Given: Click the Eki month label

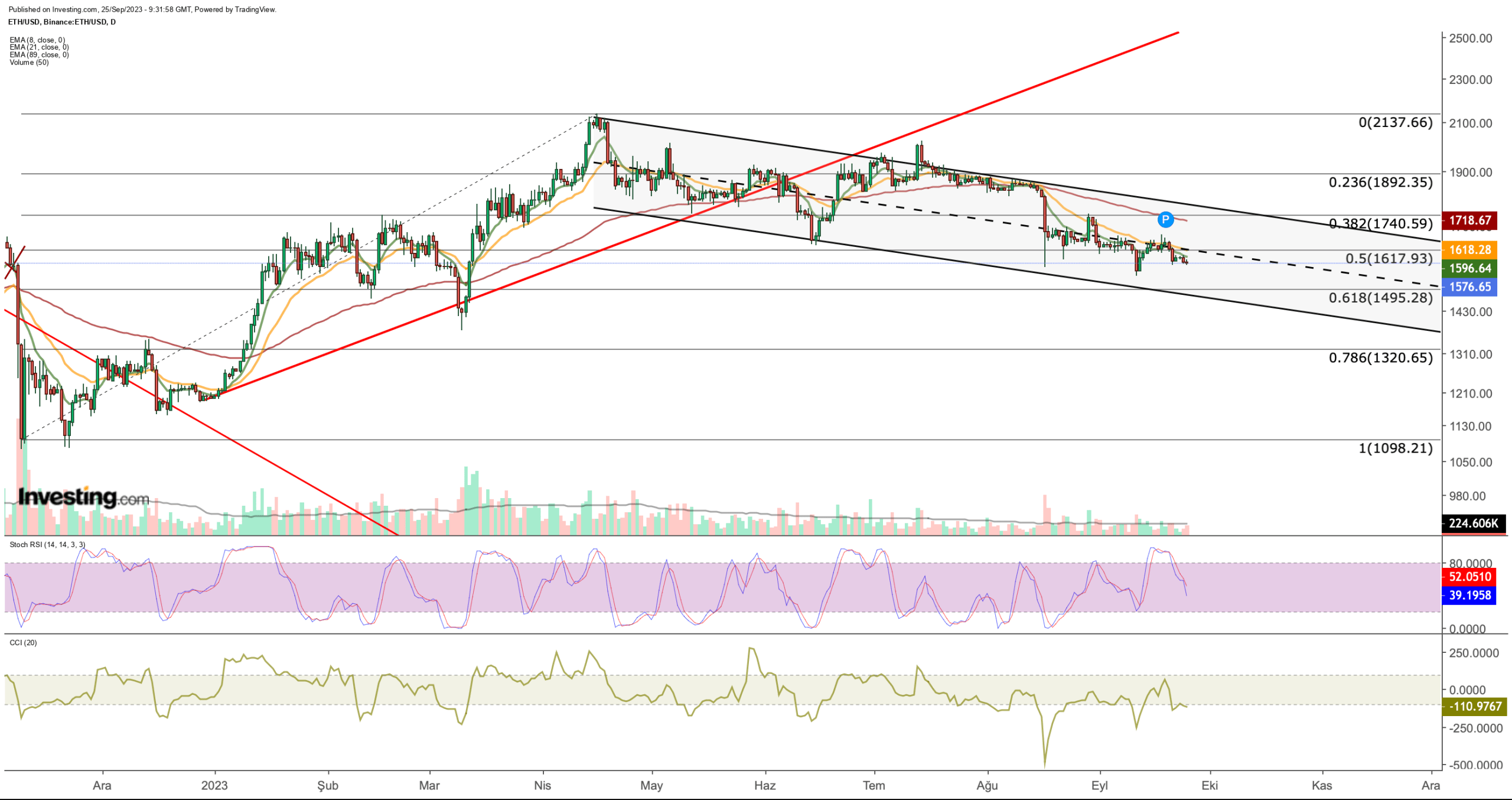Looking at the screenshot, I should [1210, 785].
